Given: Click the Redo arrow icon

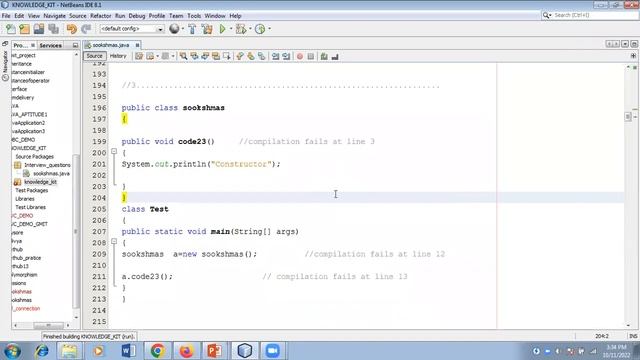Looking at the screenshot, I should (x=86, y=29).
